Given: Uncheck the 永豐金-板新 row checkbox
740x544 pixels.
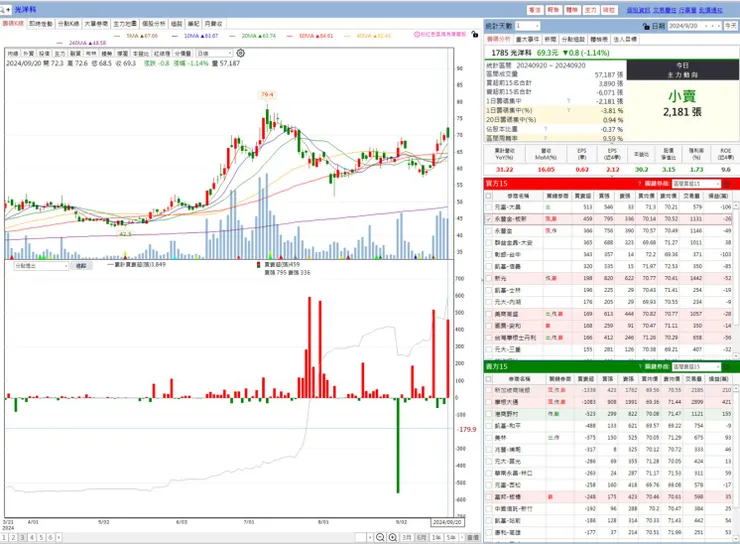Looking at the screenshot, I should click(x=488, y=219).
